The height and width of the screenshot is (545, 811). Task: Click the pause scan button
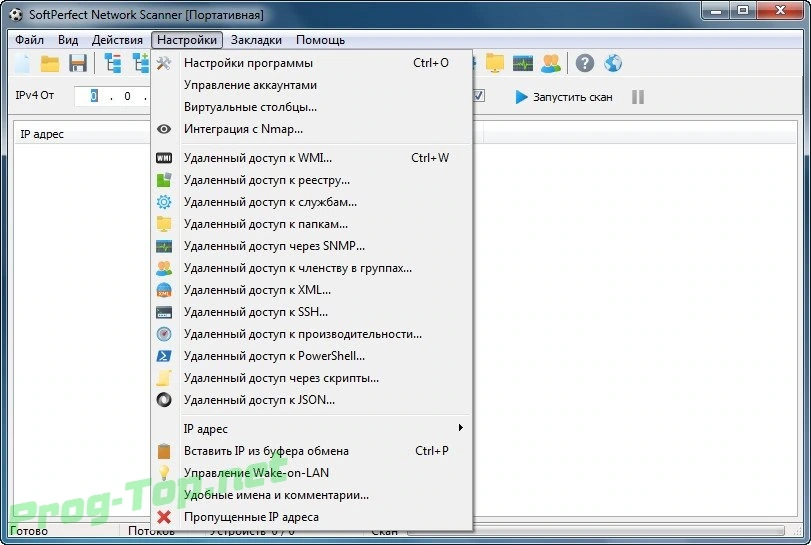pos(638,97)
